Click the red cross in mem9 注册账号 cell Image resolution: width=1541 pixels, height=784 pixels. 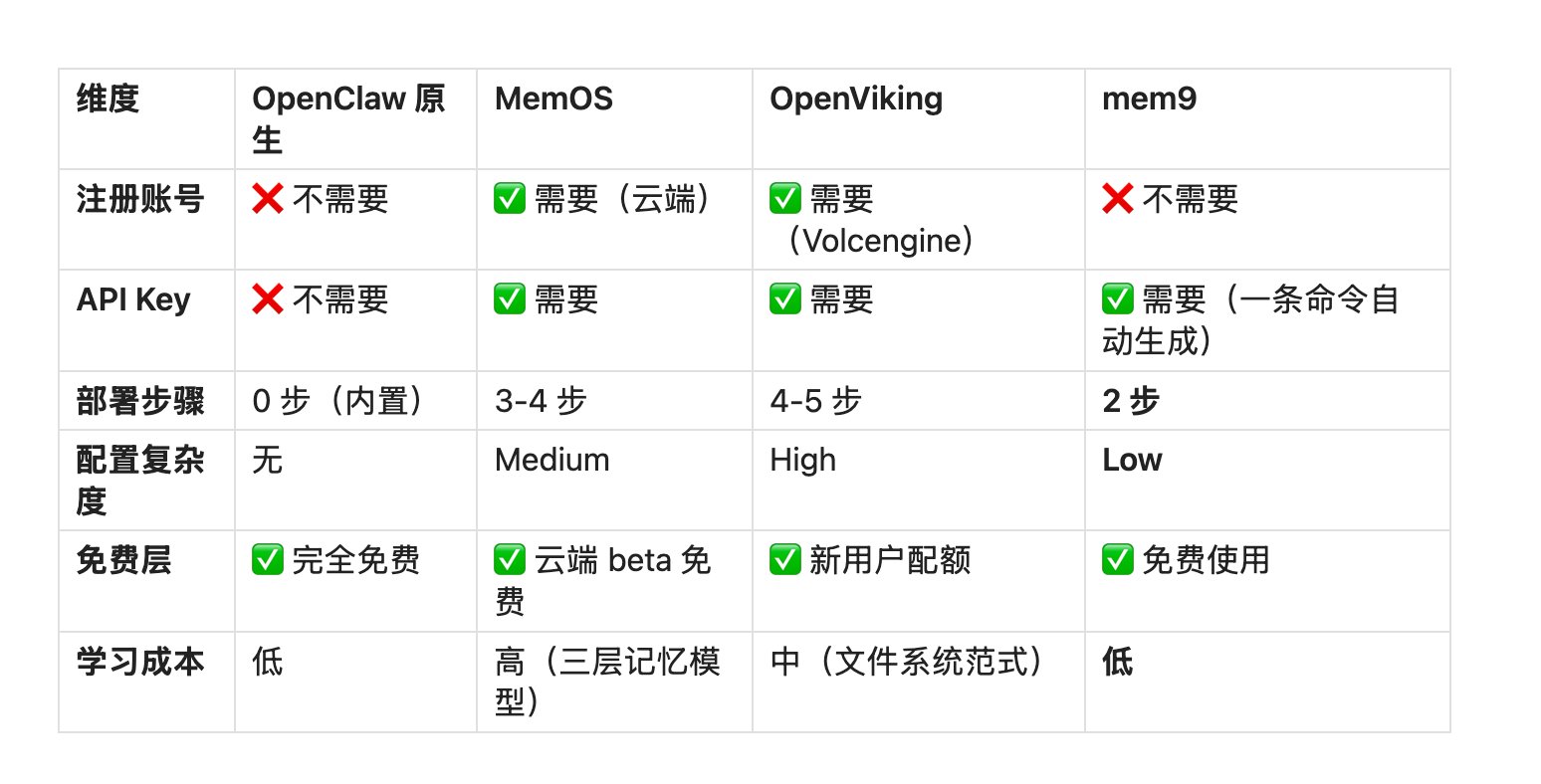(1118, 199)
